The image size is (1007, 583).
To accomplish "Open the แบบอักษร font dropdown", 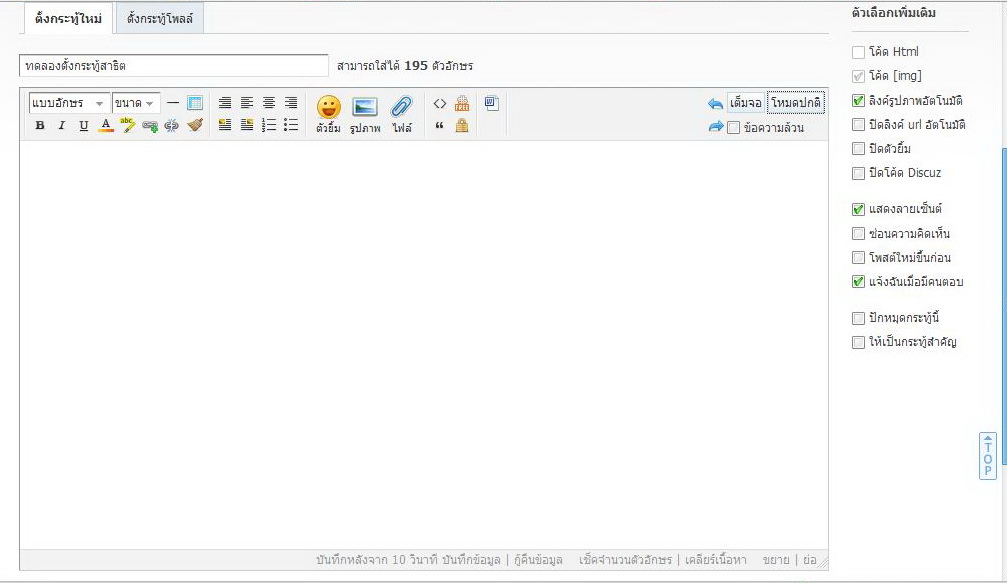I will click(x=69, y=103).
